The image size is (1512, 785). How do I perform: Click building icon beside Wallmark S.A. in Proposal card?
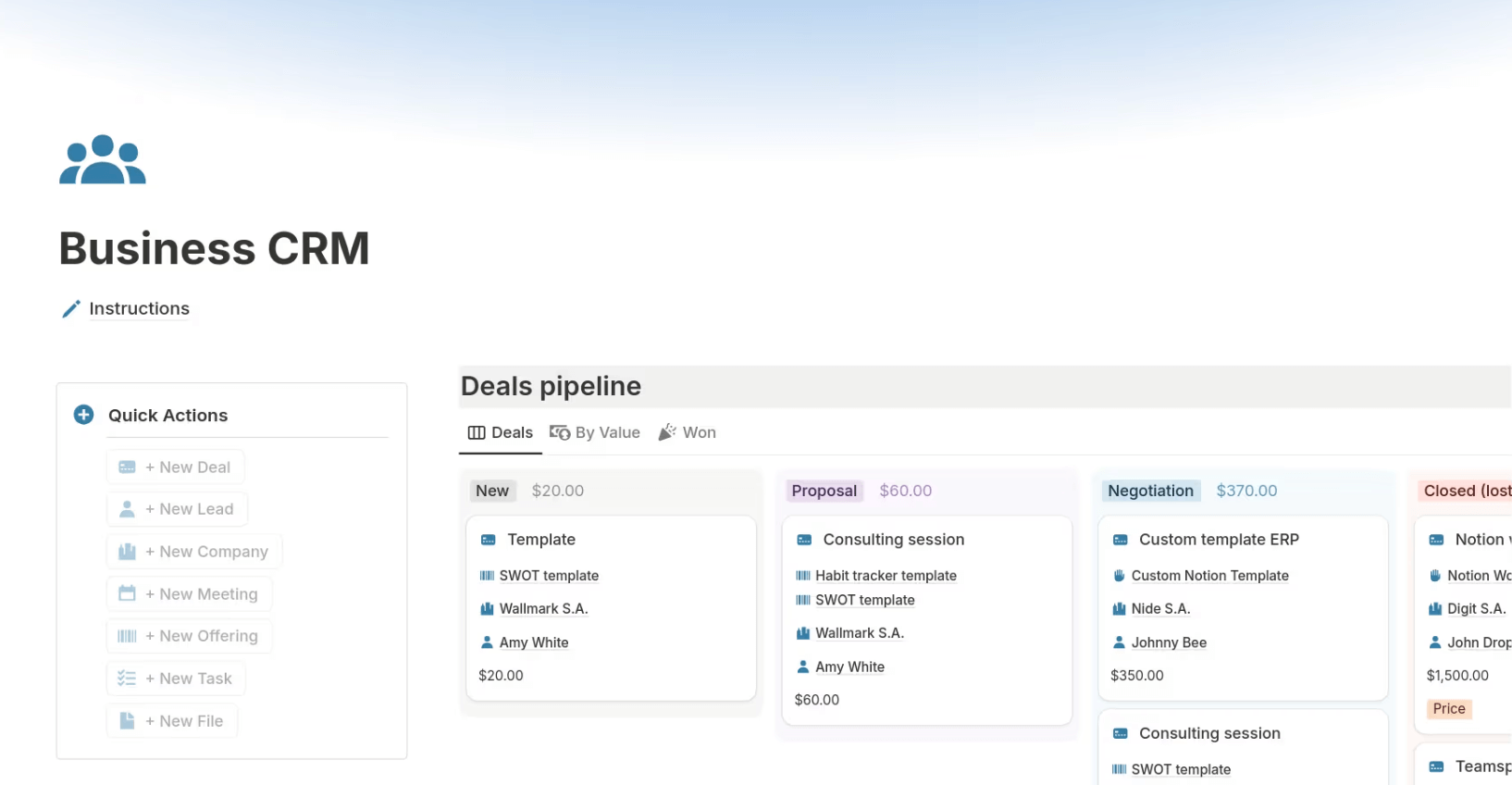click(803, 633)
